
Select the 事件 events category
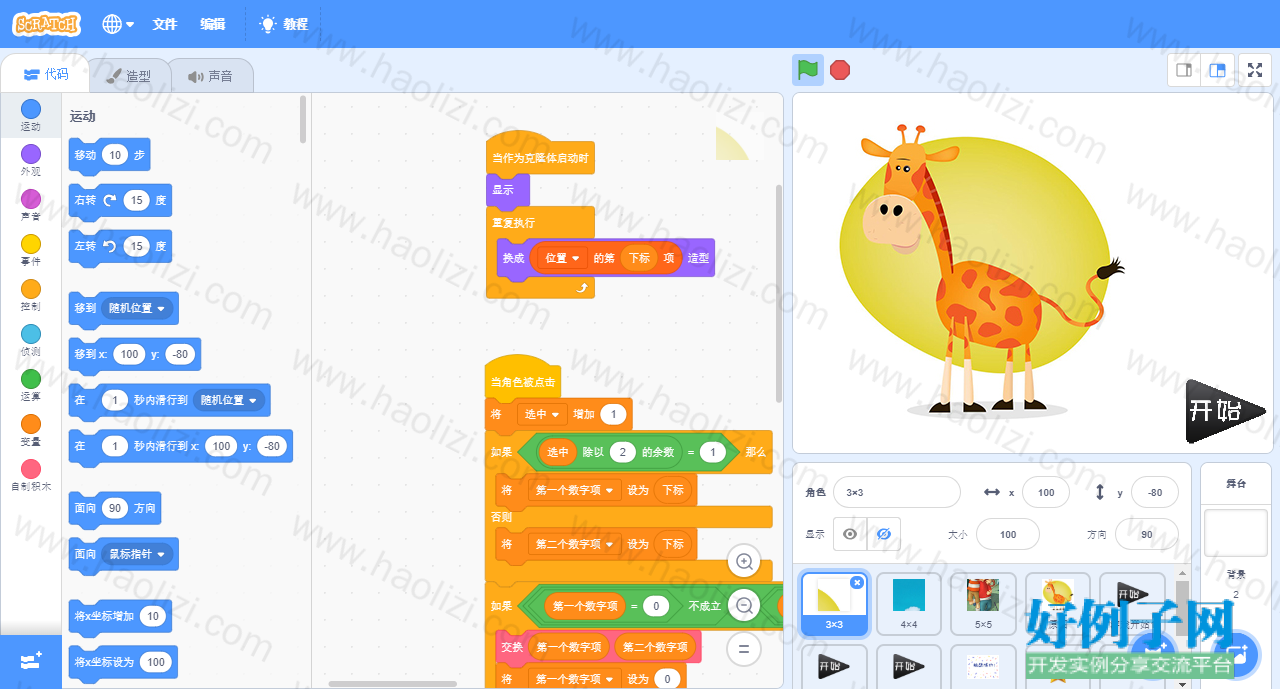click(x=31, y=250)
